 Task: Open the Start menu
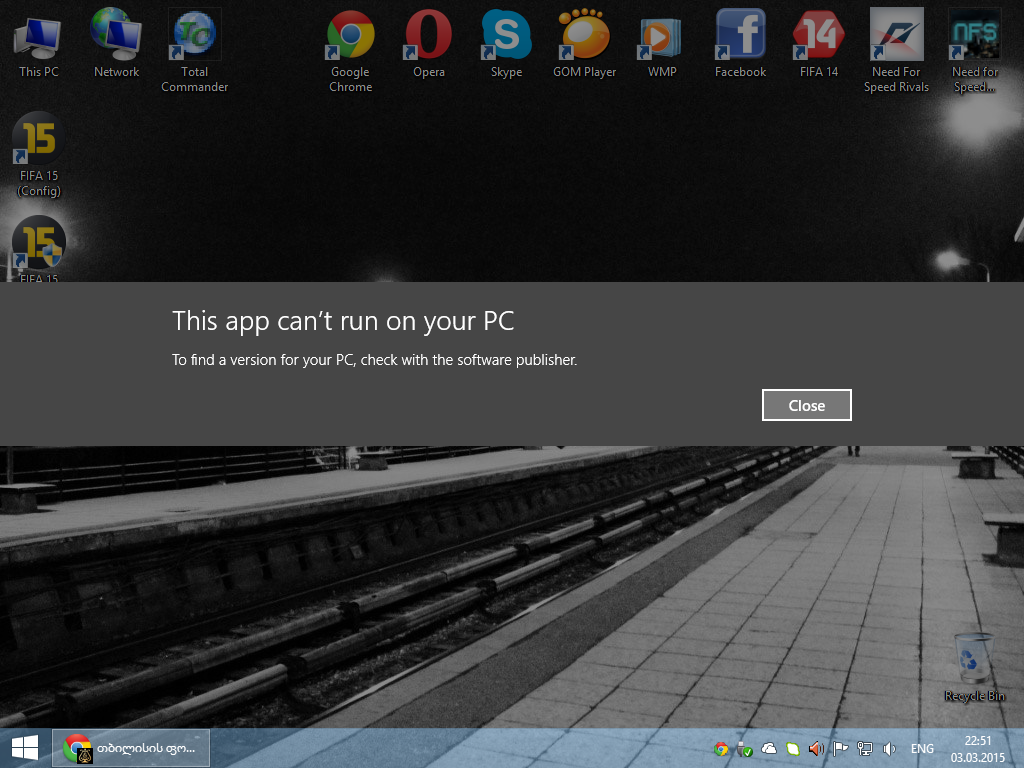click(x=24, y=747)
